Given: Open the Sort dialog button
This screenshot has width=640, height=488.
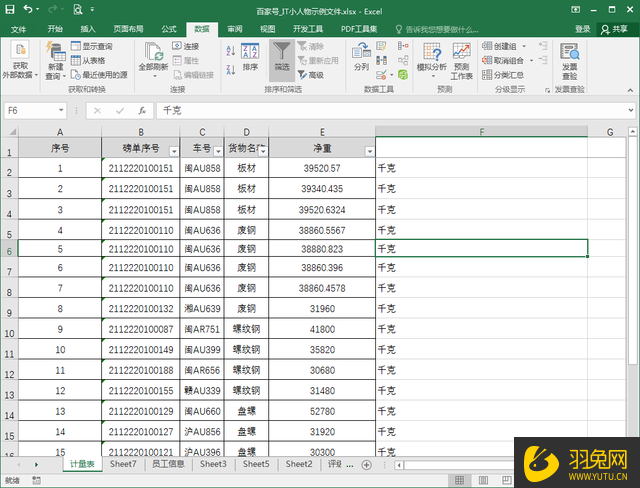Looking at the screenshot, I should click(x=250, y=57).
